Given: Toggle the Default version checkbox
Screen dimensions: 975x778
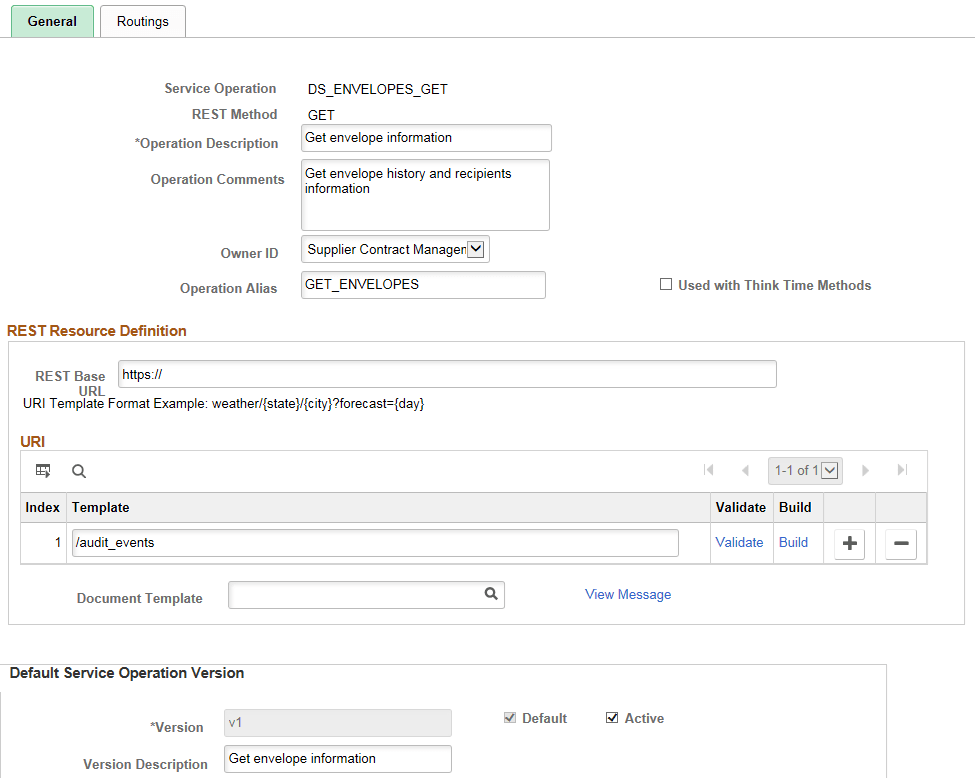Looking at the screenshot, I should point(510,718).
